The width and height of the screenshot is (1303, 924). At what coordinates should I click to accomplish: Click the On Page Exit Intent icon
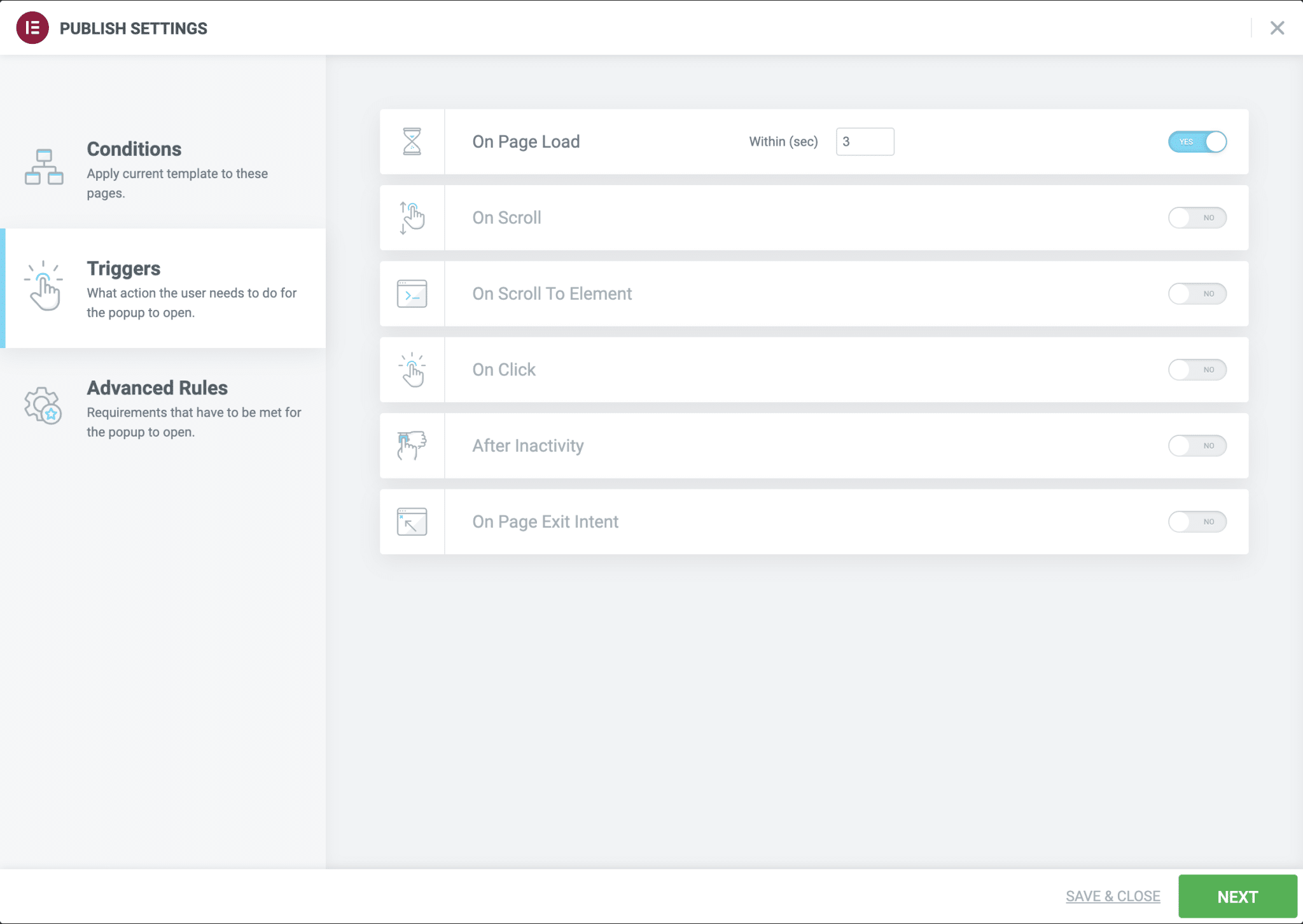pos(412,521)
